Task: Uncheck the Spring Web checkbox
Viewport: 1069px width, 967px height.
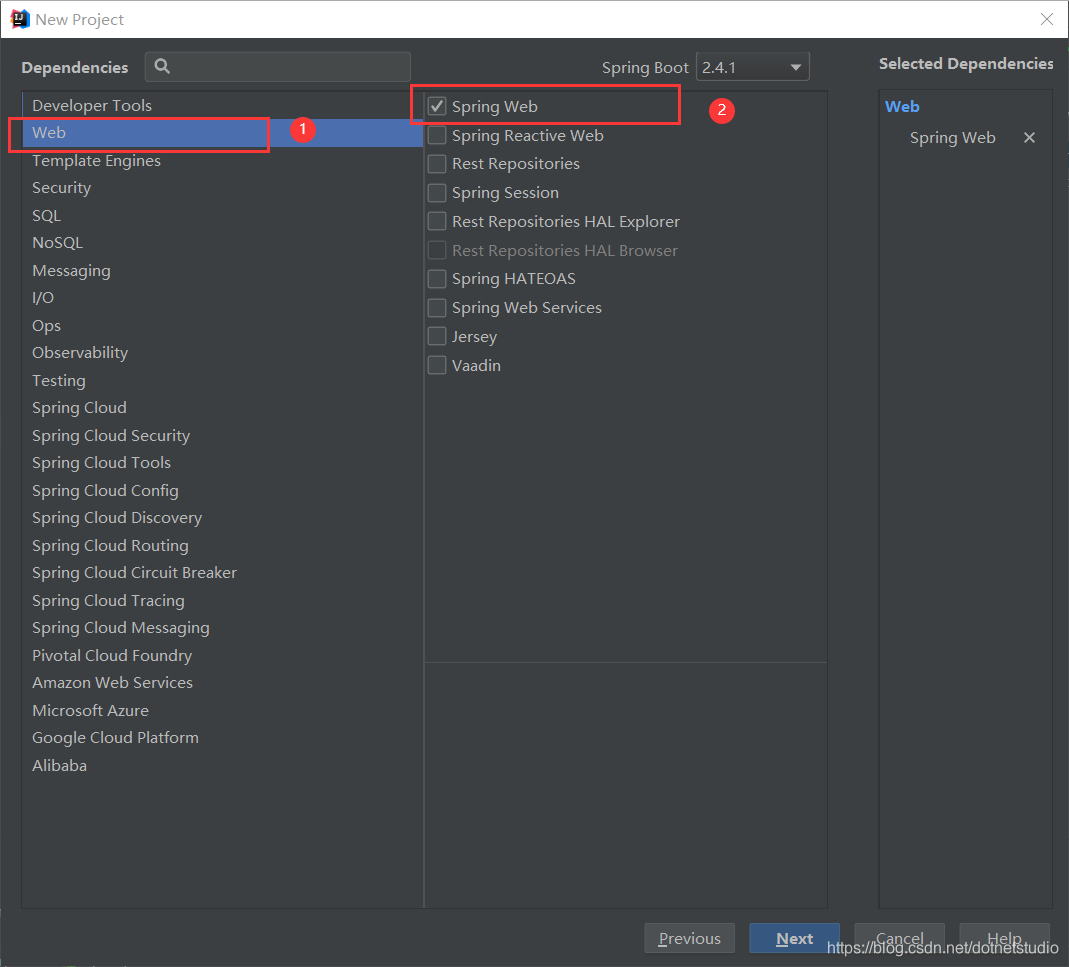Action: pos(437,106)
